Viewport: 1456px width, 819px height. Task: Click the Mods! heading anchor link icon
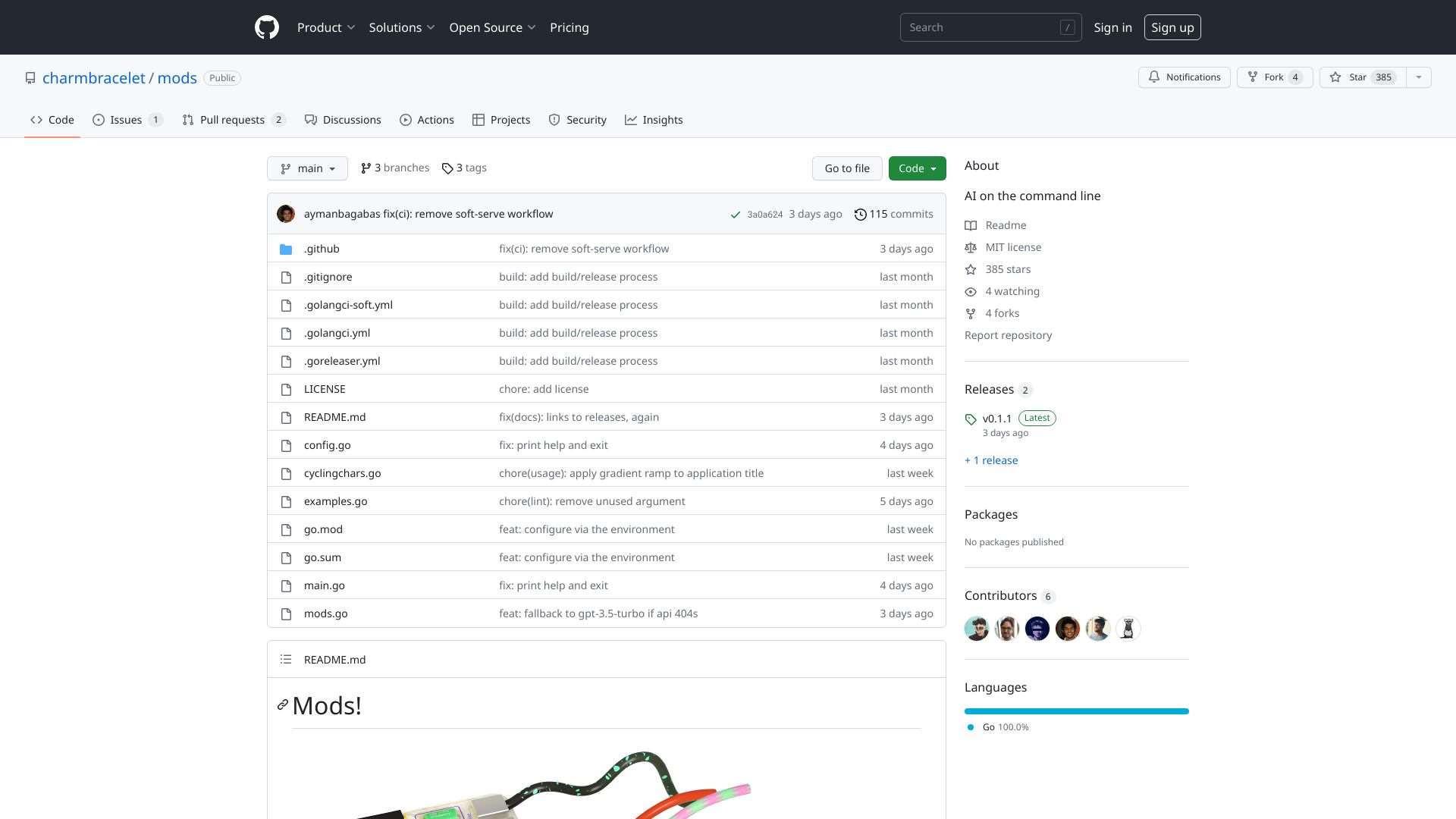coord(283,705)
